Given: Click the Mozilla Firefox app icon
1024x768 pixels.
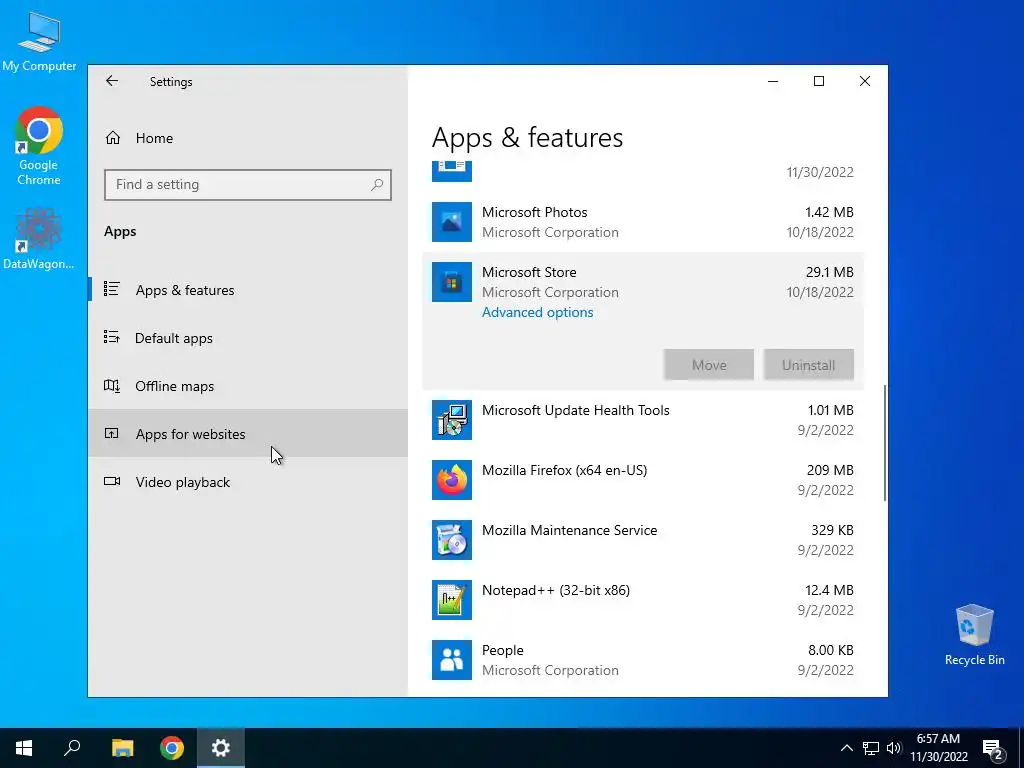Looking at the screenshot, I should click(x=452, y=480).
